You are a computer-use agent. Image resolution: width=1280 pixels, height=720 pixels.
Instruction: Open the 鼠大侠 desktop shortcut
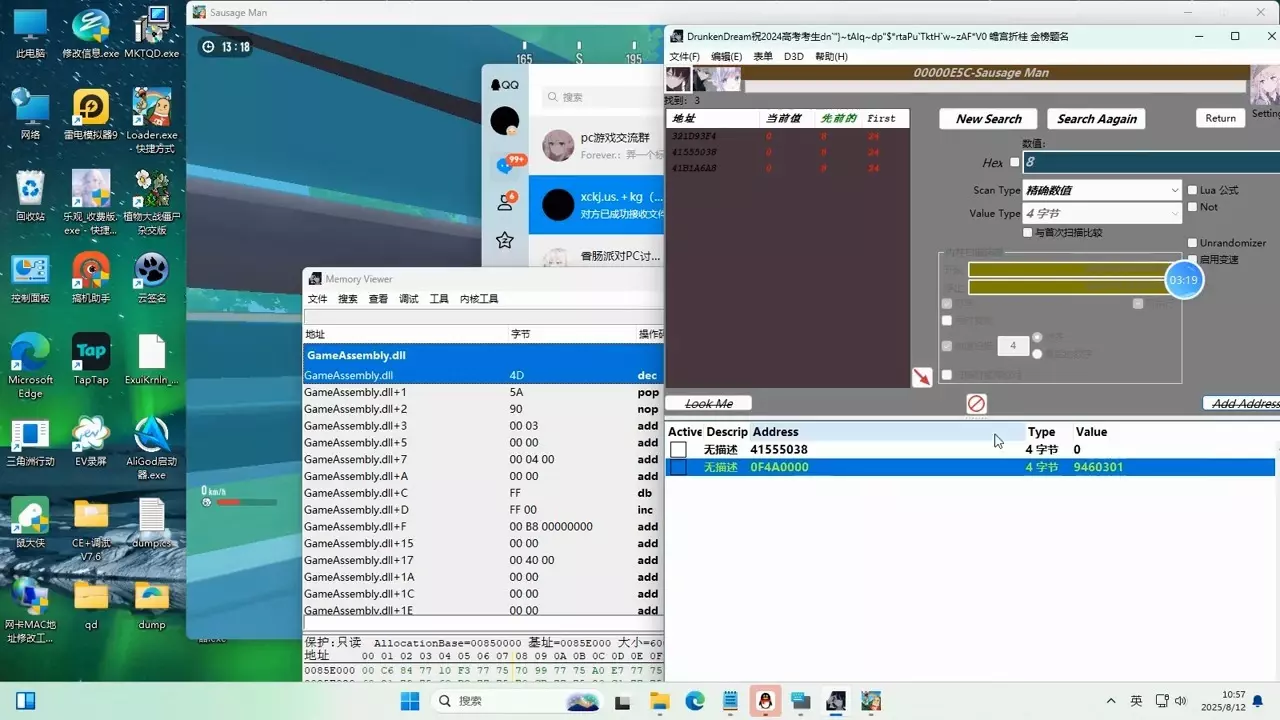tap(30, 522)
